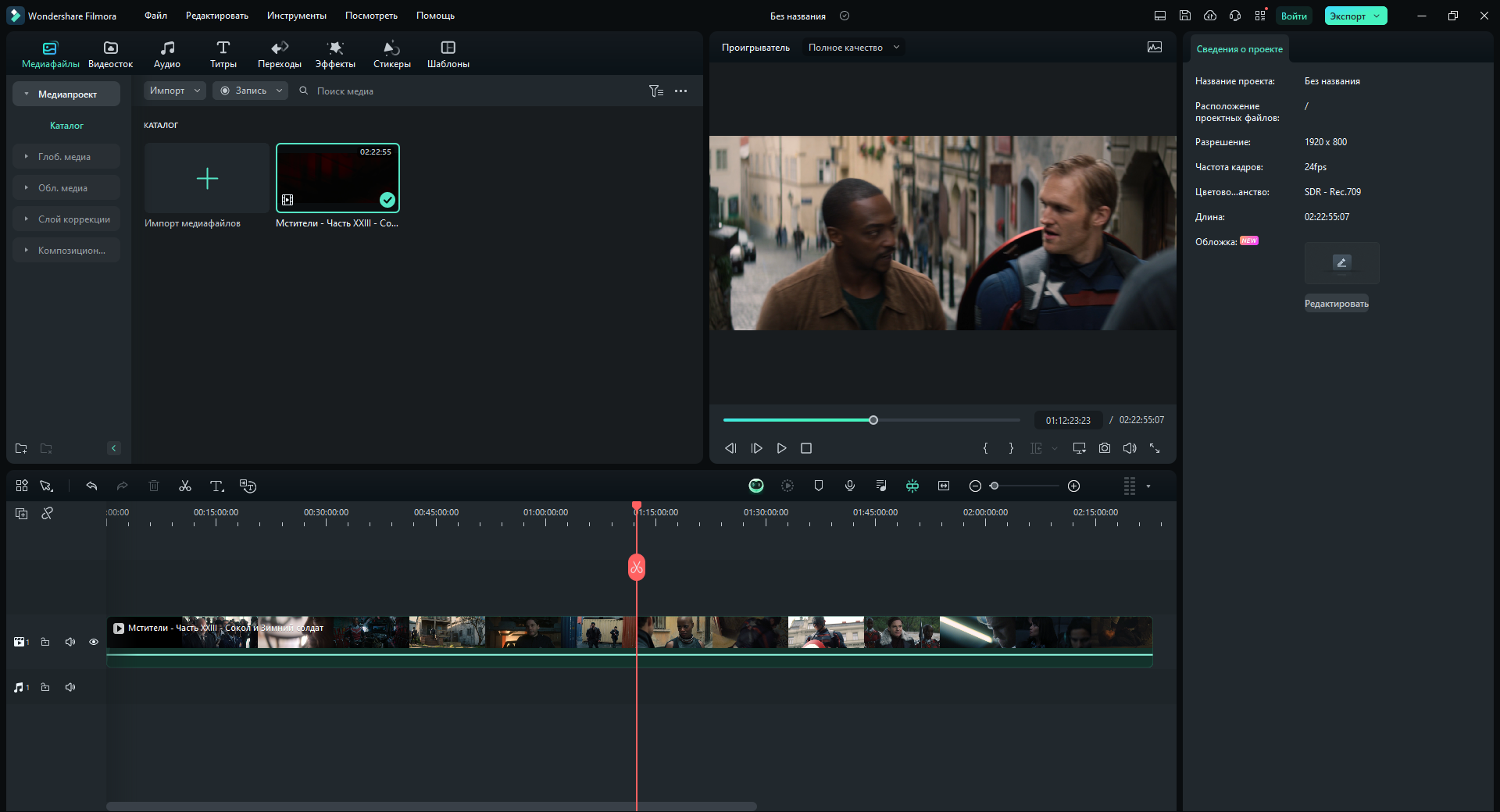Screen dimensions: 1500x812
Task: Open the Файл menu
Action: [x=155, y=16]
